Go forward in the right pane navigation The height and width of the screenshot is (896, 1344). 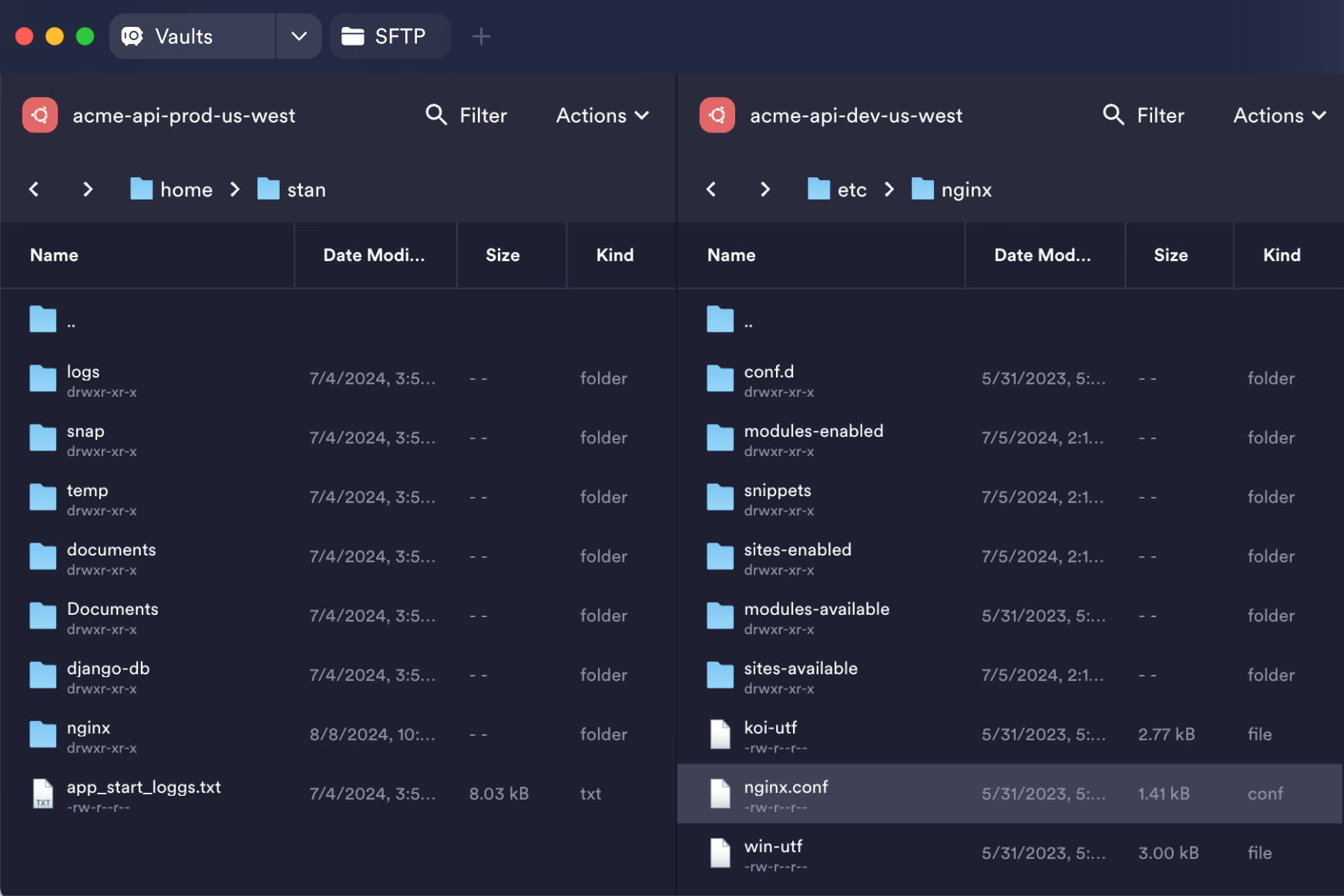point(764,190)
